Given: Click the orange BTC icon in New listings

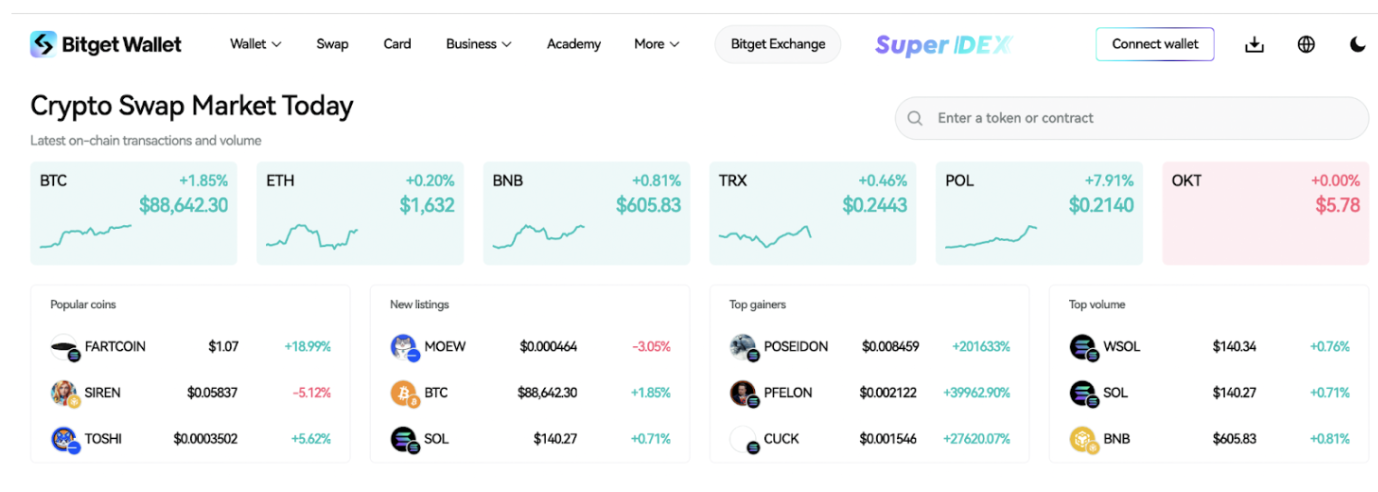Looking at the screenshot, I should point(404,393).
